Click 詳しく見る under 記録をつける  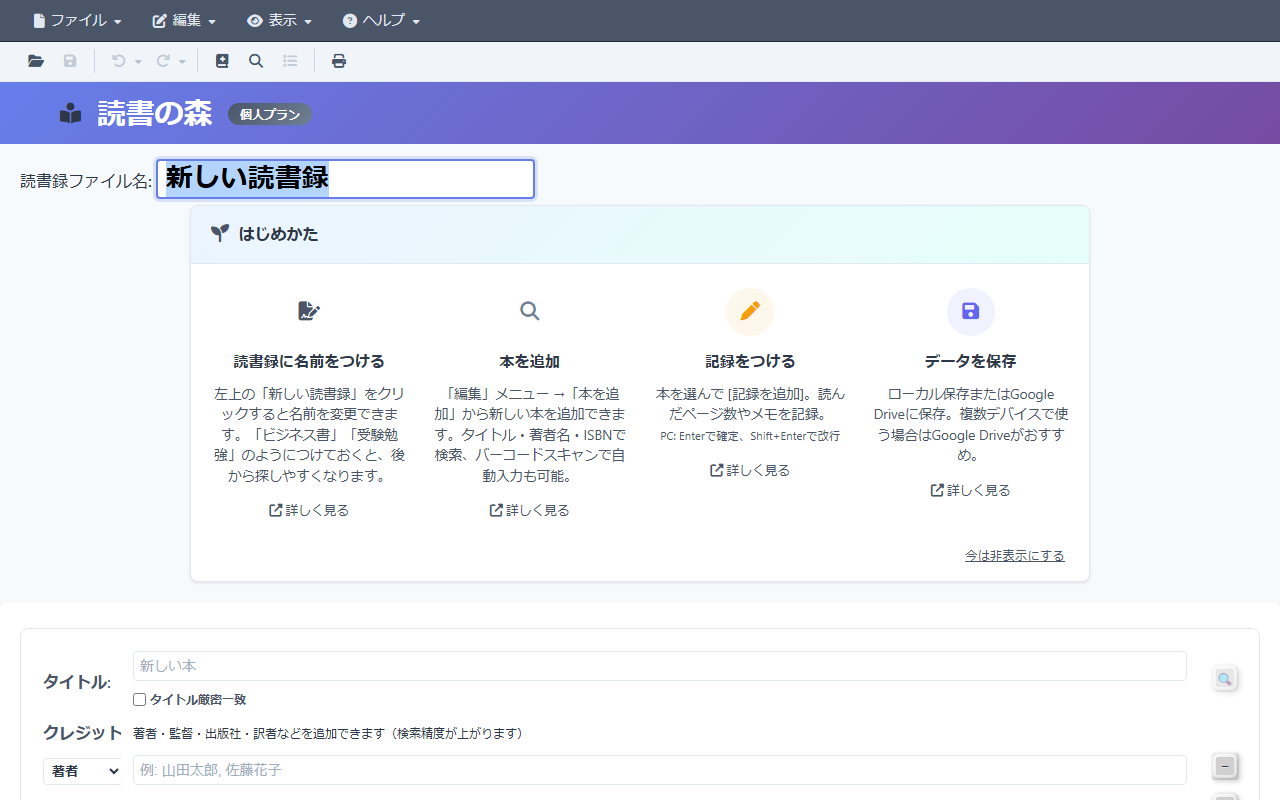coord(750,470)
